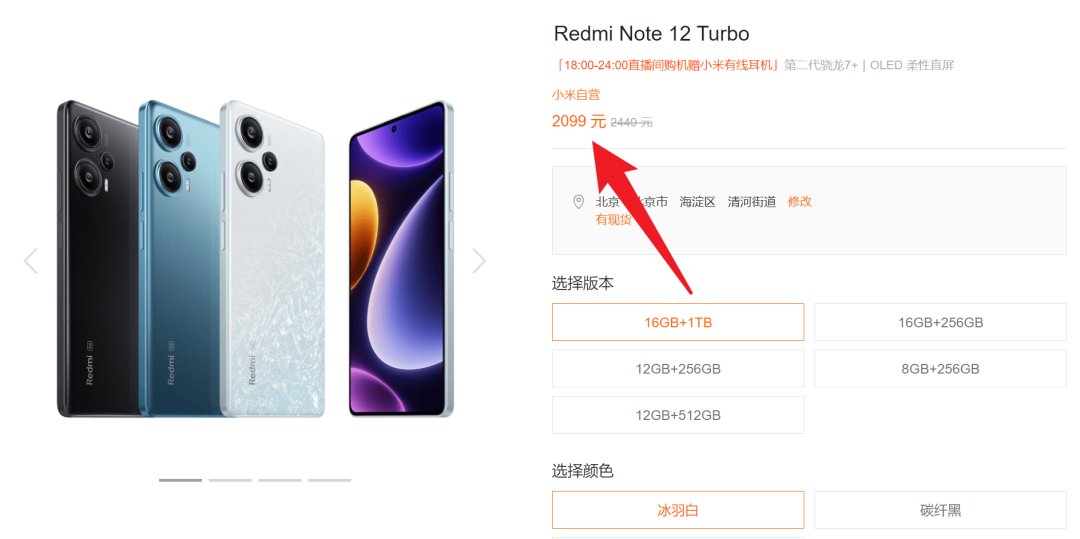Viewport: 1080px width, 539px height.
Task: Click the location pin icon
Action: pyautogui.click(x=579, y=202)
